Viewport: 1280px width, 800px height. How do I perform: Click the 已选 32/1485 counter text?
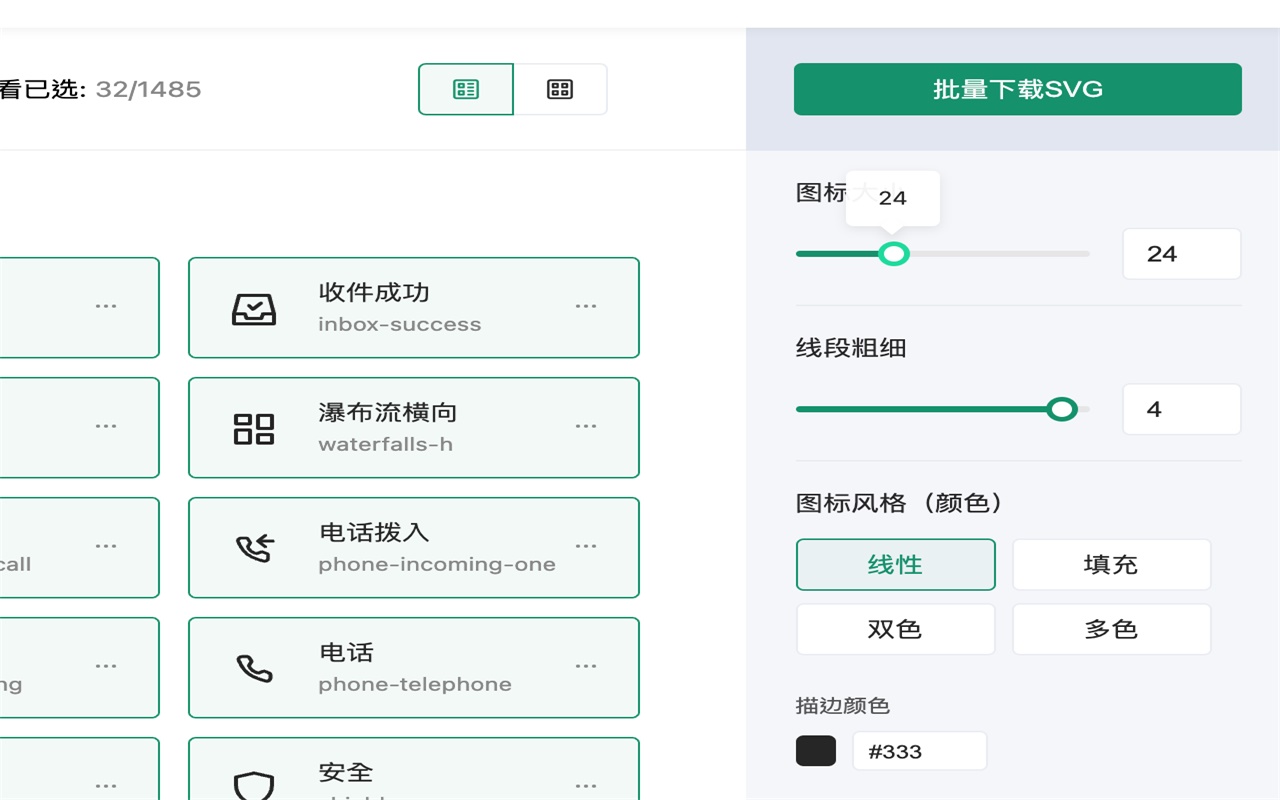point(101,89)
